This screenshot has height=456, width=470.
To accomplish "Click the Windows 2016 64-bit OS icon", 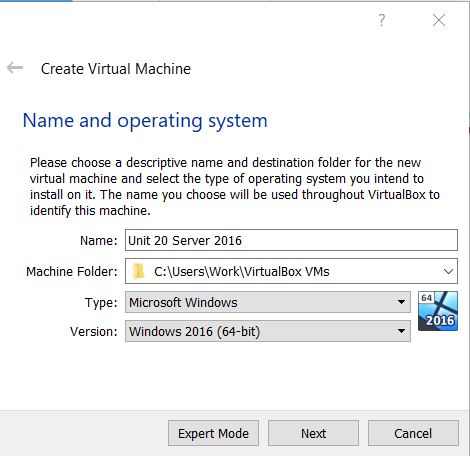I will (438, 311).
